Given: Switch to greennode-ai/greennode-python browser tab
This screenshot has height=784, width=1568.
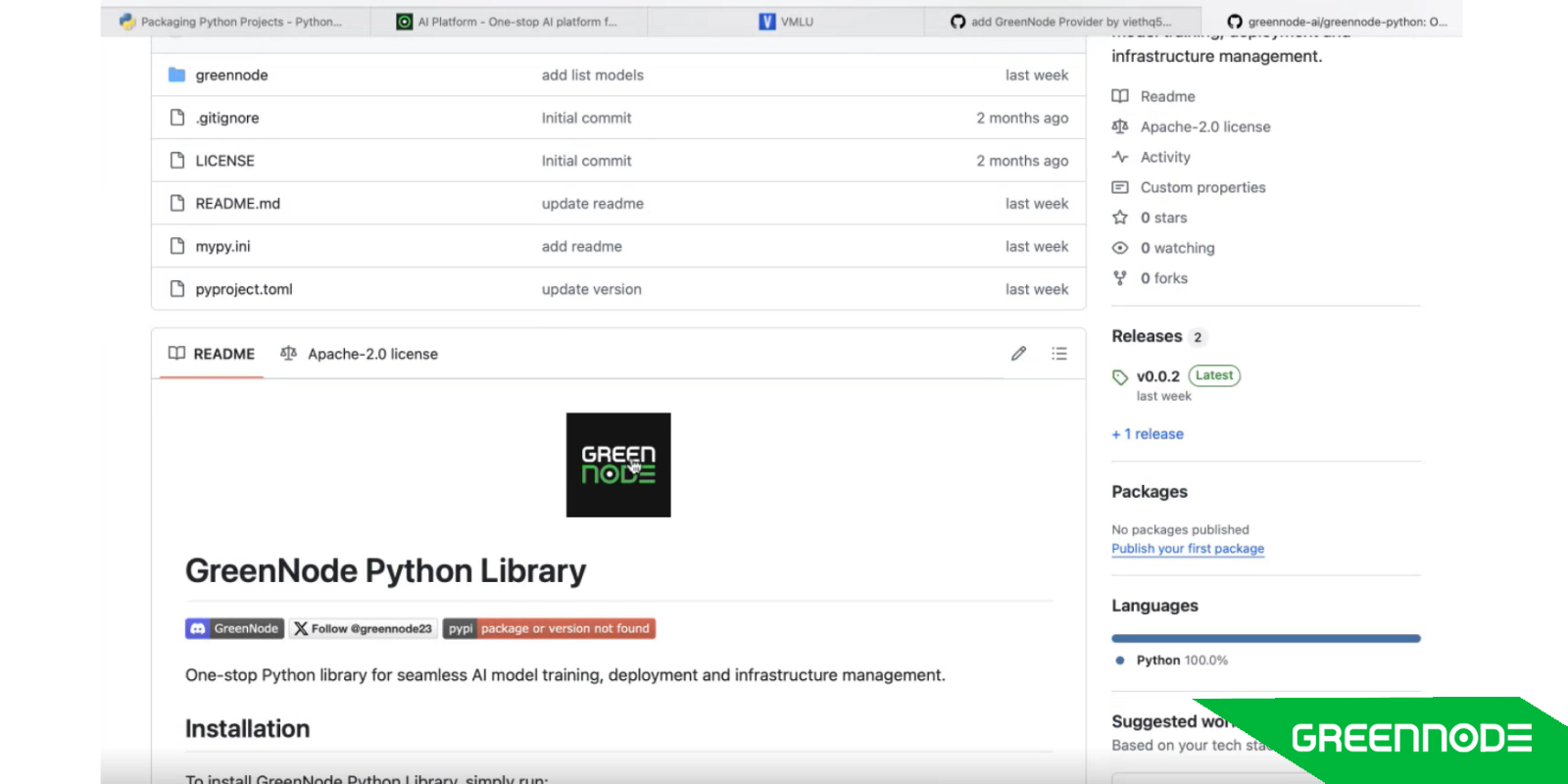Looking at the screenshot, I should pyautogui.click(x=1333, y=22).
